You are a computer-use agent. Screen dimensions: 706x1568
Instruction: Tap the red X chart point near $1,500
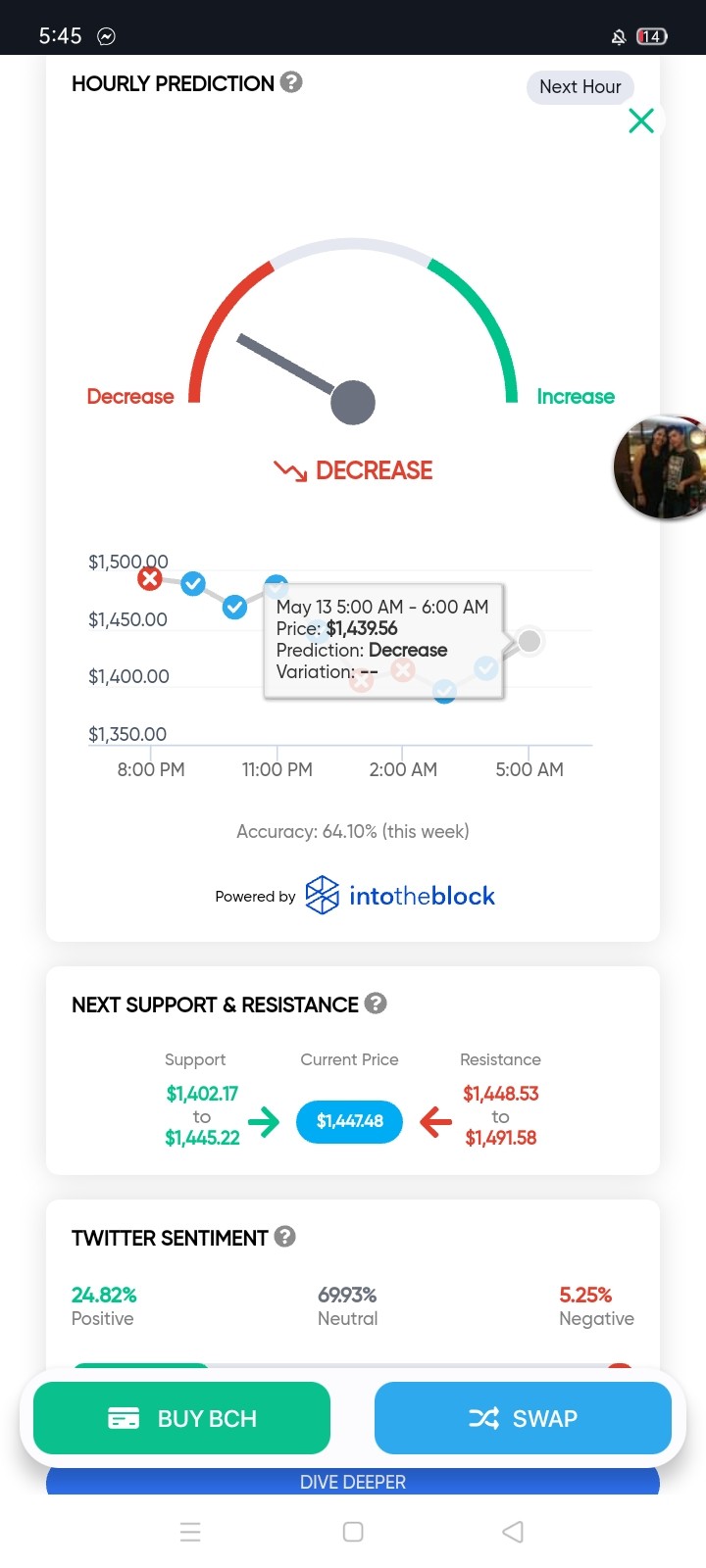[x=150, y=578]
